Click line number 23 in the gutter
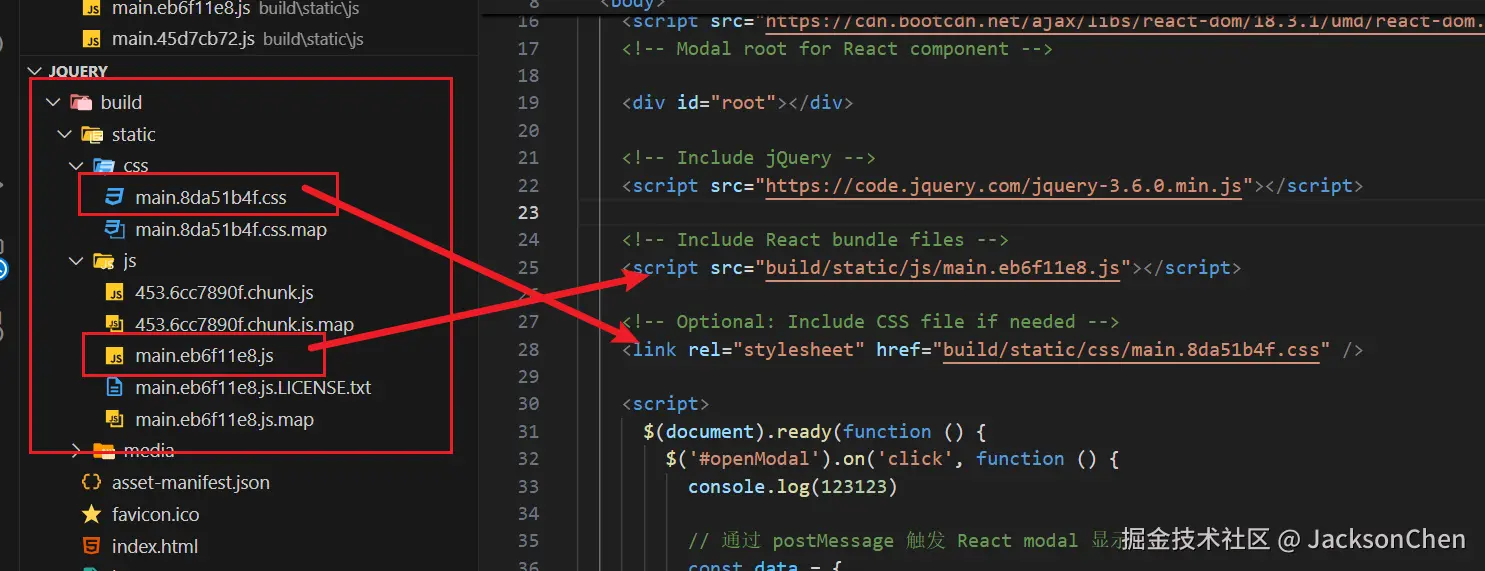The image size is (1485, 571). click(527, 212)
